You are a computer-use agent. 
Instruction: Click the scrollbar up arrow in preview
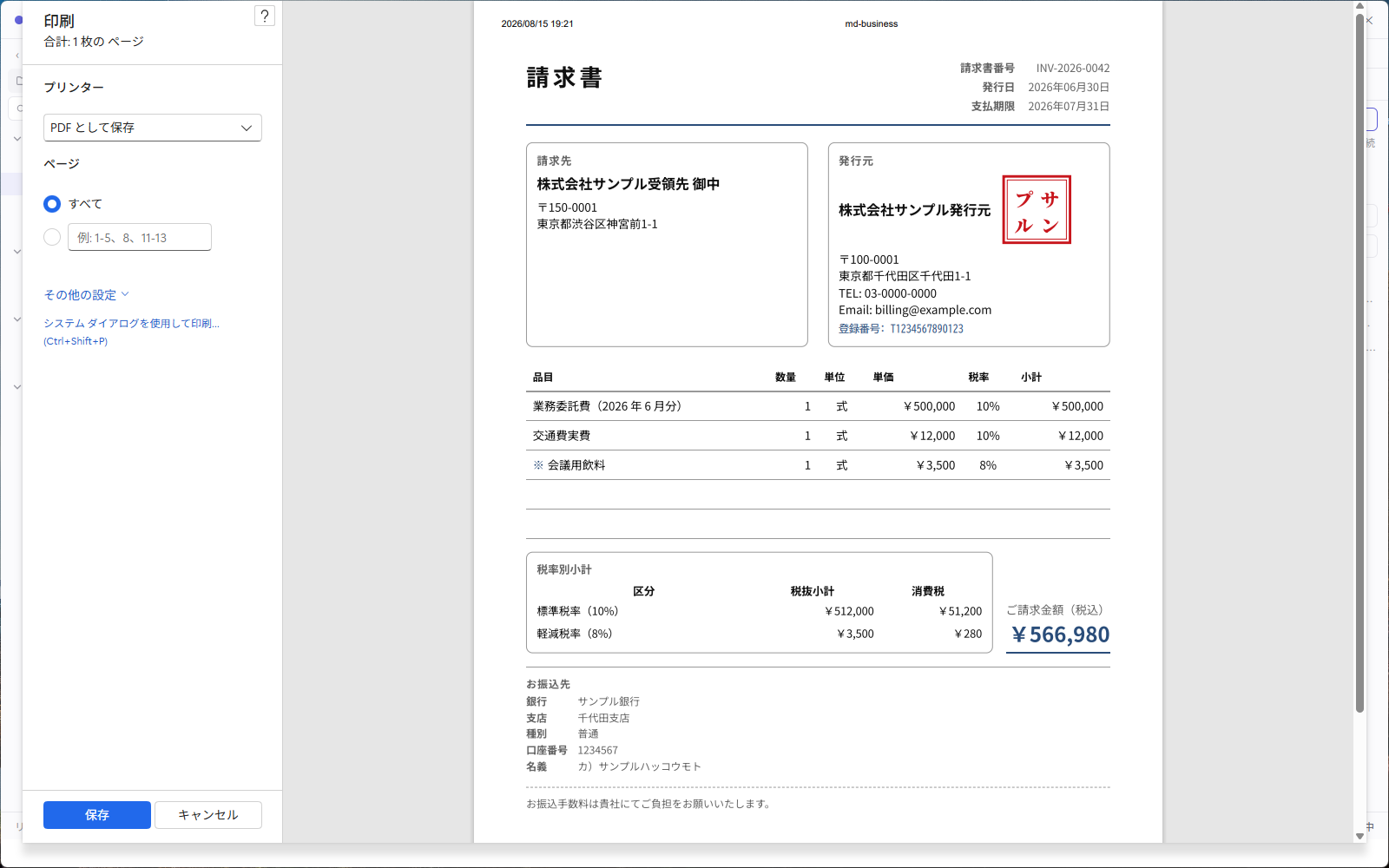point(1360,6)
